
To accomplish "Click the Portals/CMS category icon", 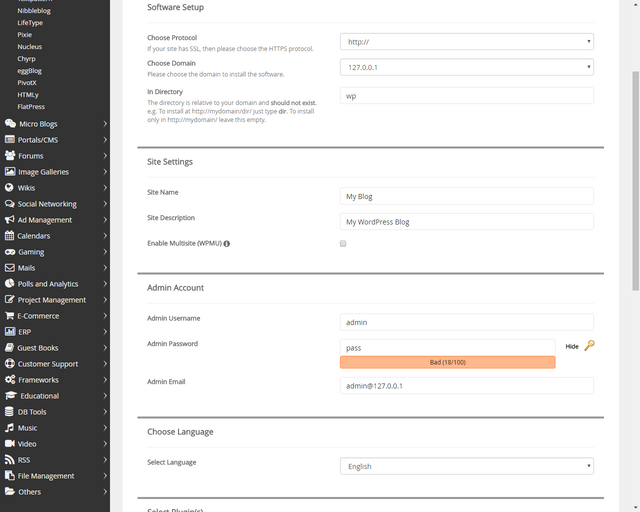I will coord(9,140).
